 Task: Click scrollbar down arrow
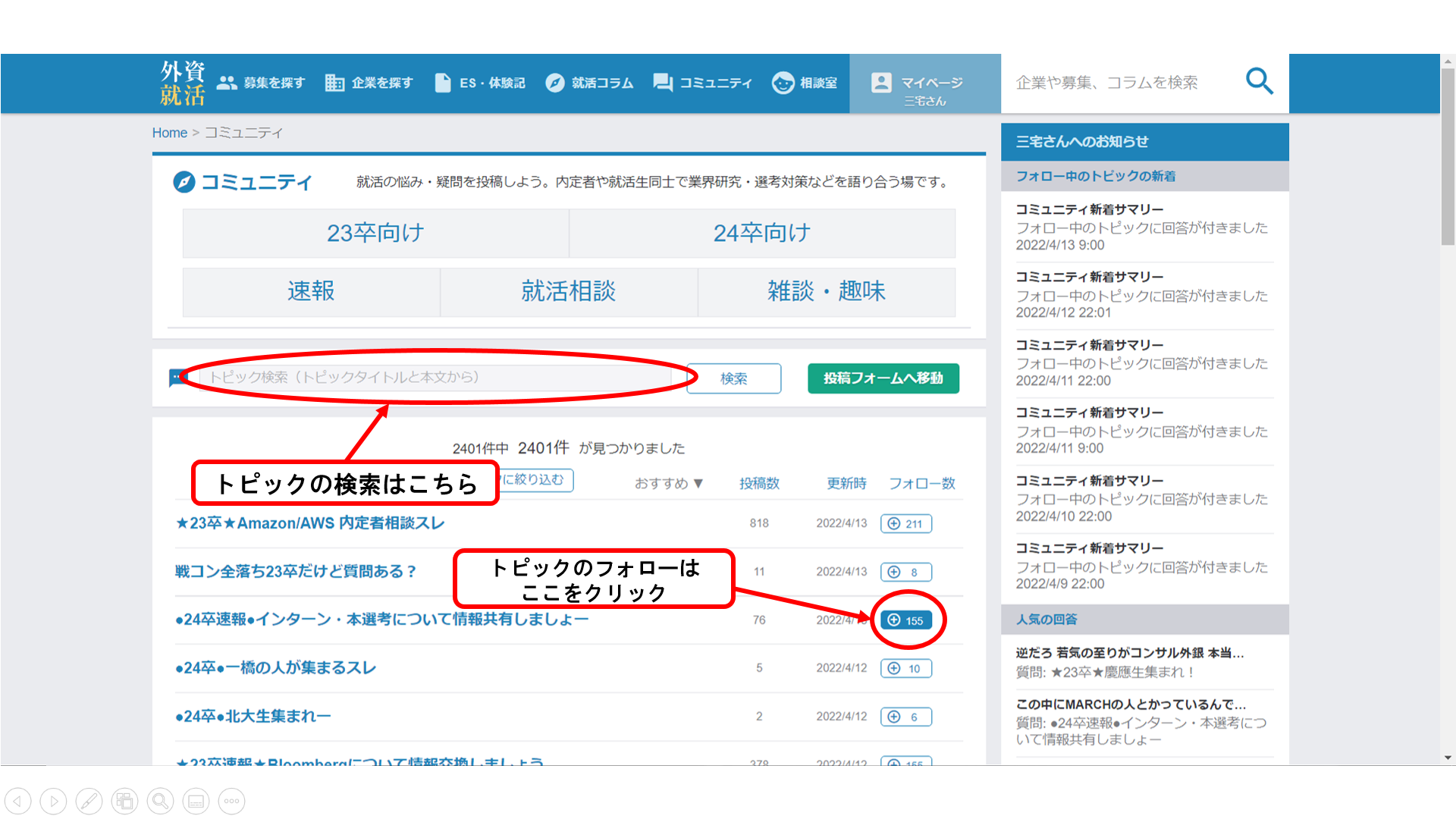(1448, 758)
